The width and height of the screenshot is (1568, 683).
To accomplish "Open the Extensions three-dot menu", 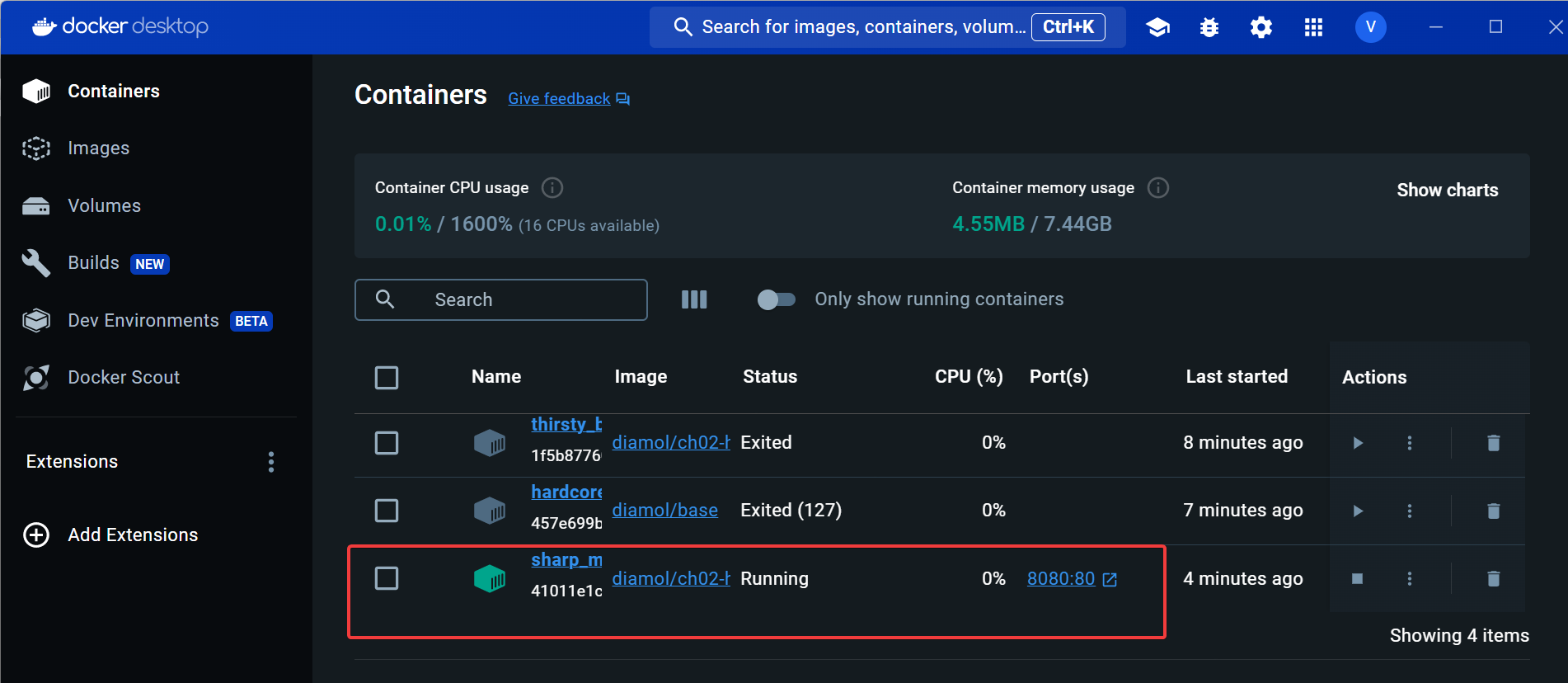I will pos(271,462).
